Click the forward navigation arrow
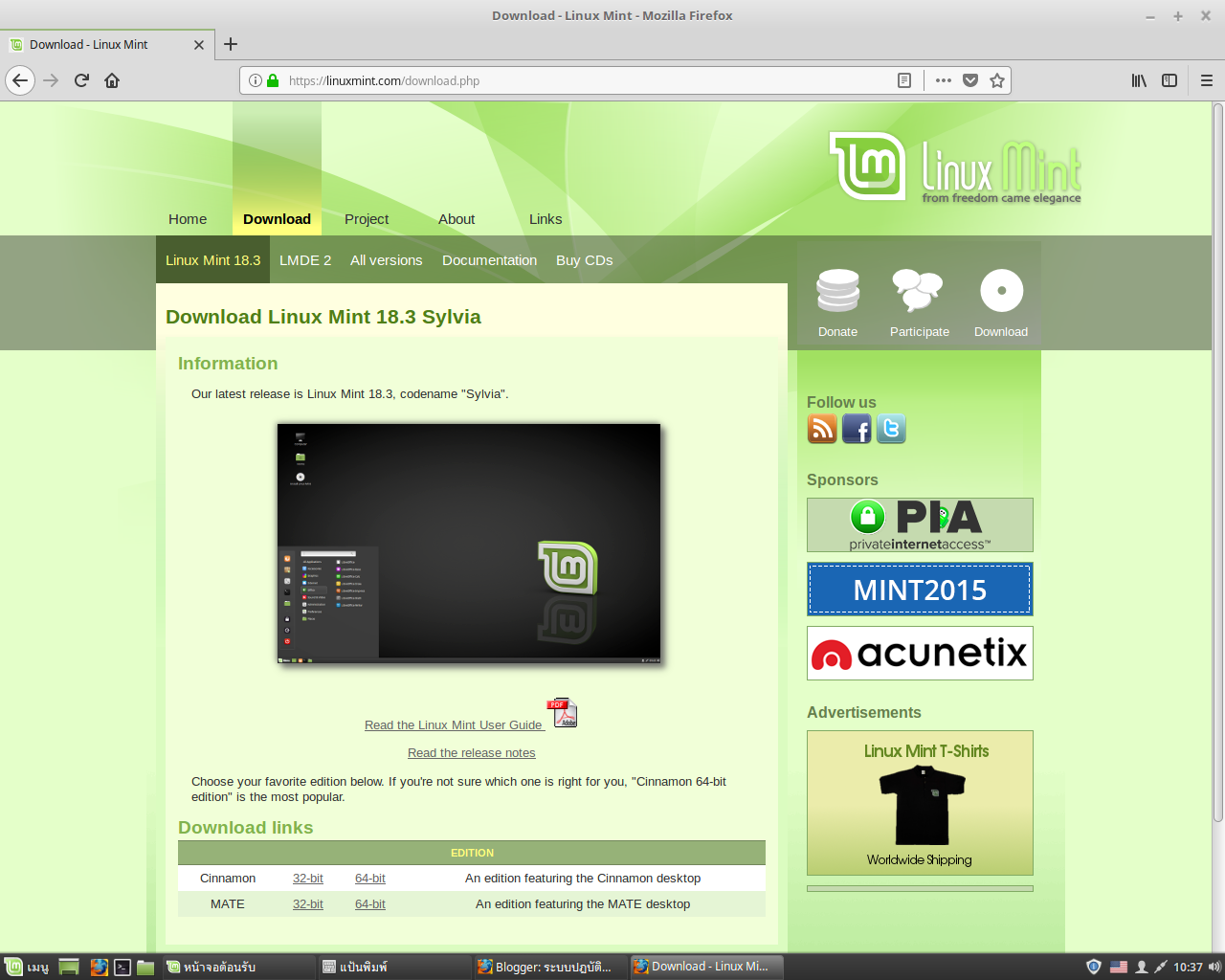Viewport: 1225px width, 980px height. [51, 80]
